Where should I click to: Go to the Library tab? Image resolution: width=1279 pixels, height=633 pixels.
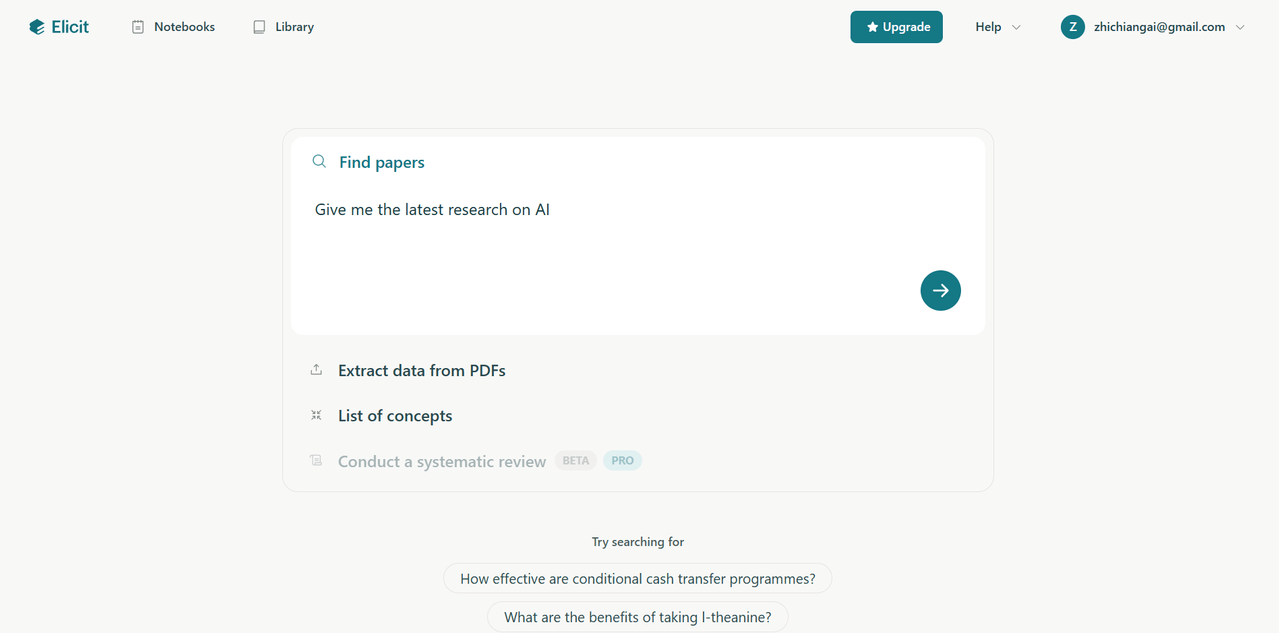[284, 27]
